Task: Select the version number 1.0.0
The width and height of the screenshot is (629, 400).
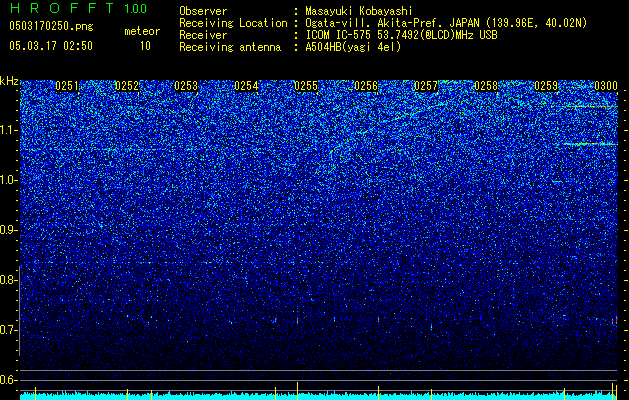Action: point(135,8)
